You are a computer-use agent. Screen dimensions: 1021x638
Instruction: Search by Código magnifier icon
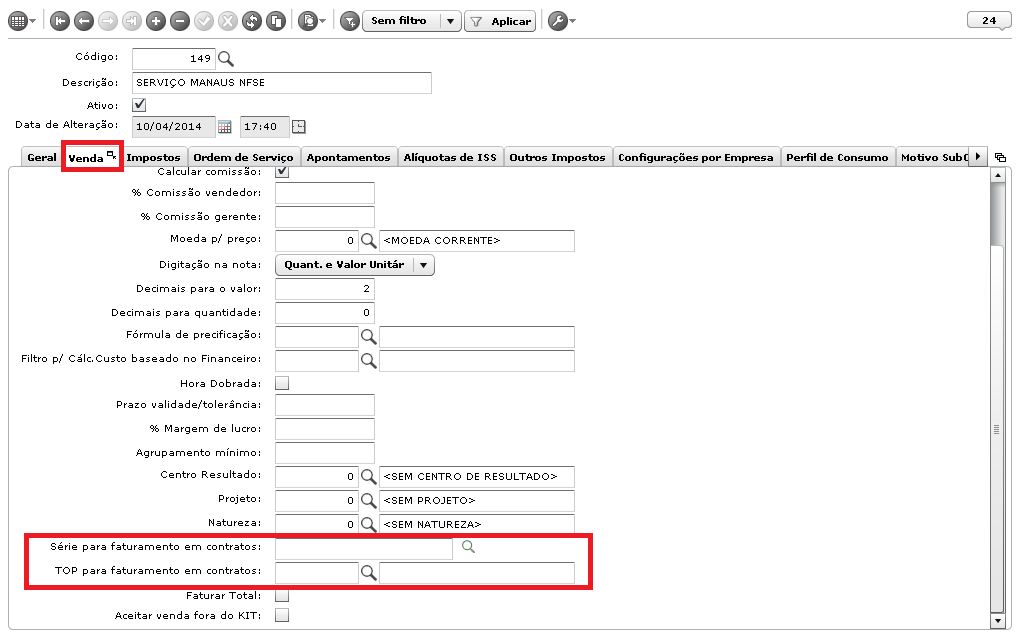click(225, 59)
